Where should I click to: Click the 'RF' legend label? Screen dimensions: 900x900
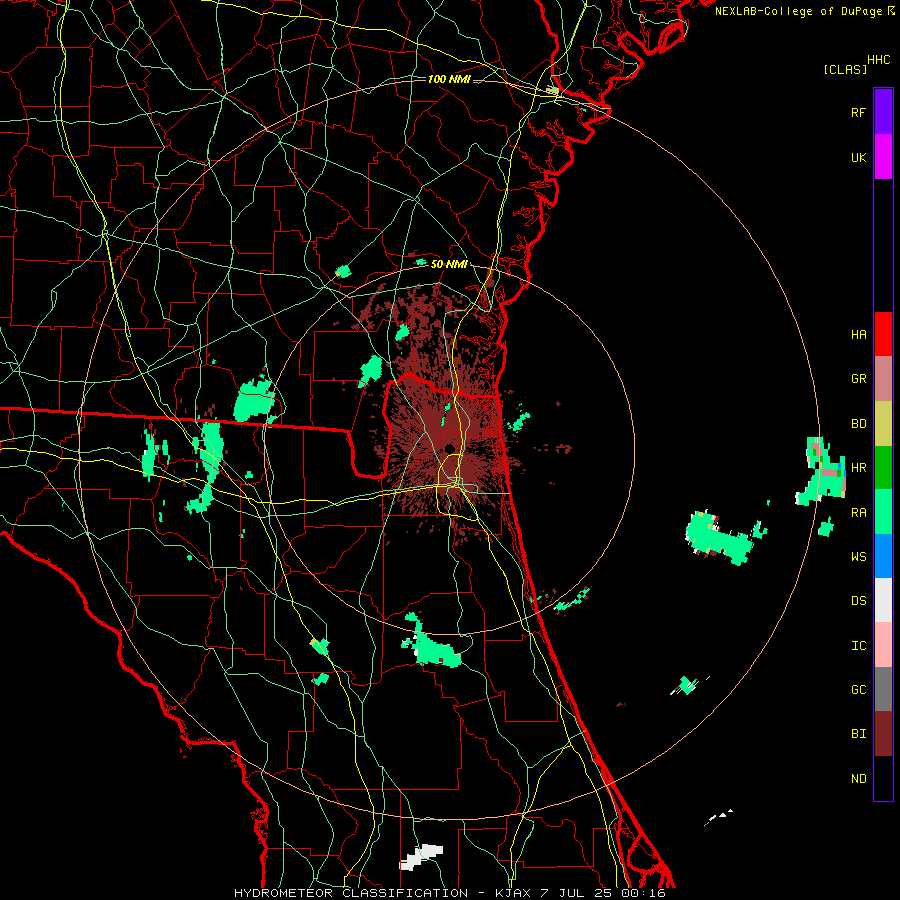(x=858, y=112)
